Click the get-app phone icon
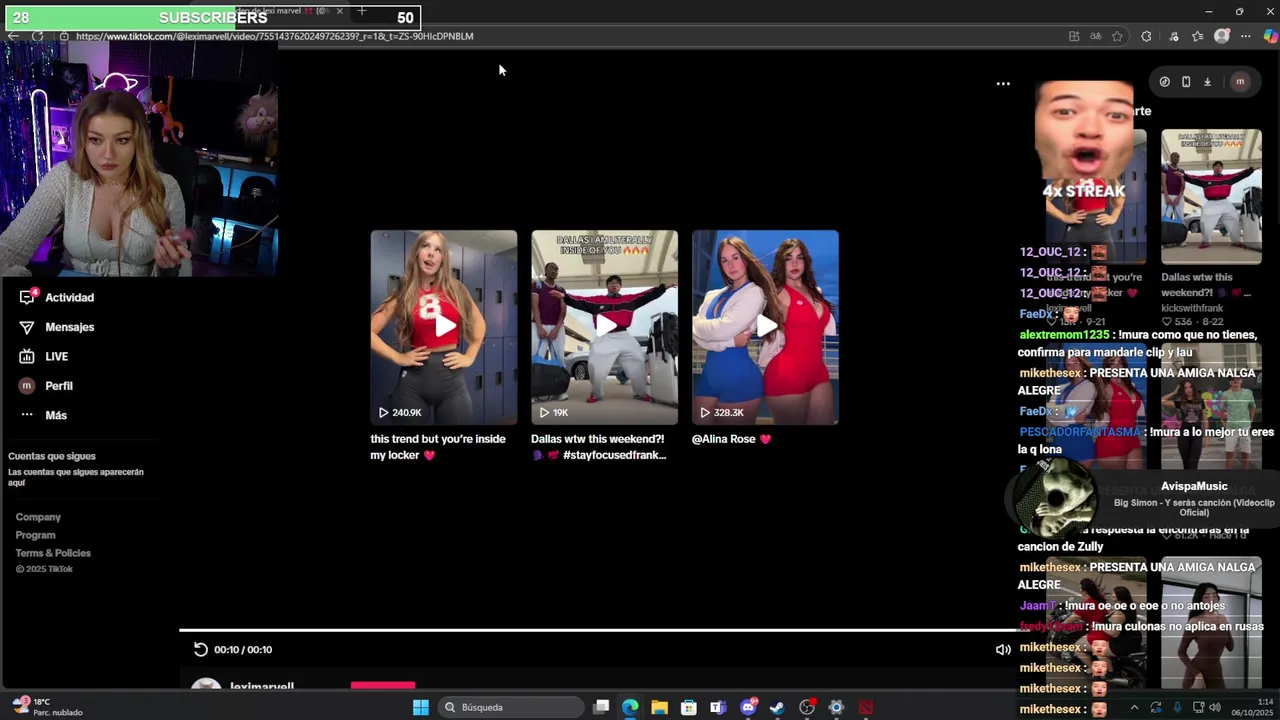Image resolution: width=1280 pixels, height=720 pixels. click(1186, 82)
